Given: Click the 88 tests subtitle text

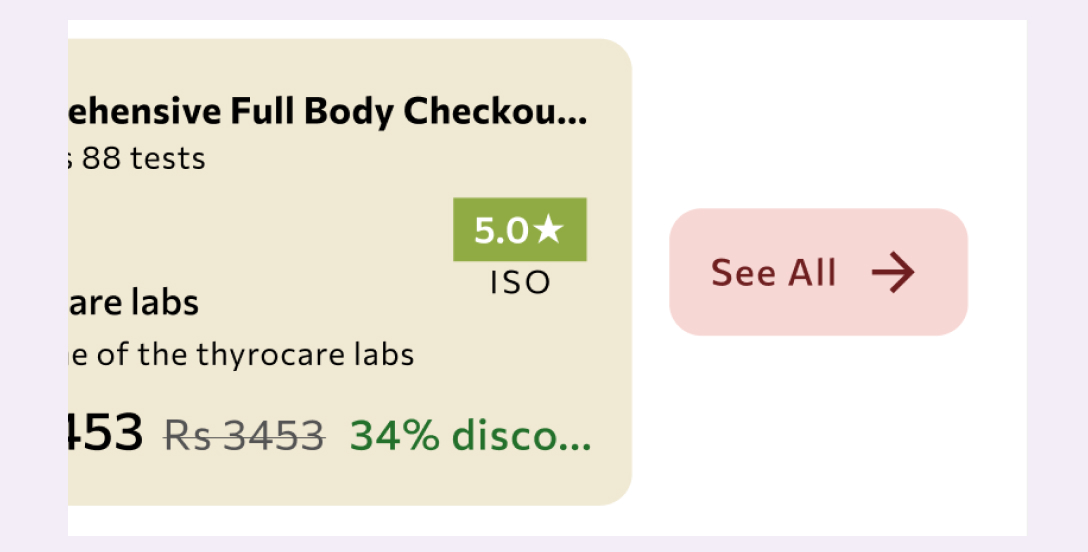Looking at the screenshot, I should 137,159.
